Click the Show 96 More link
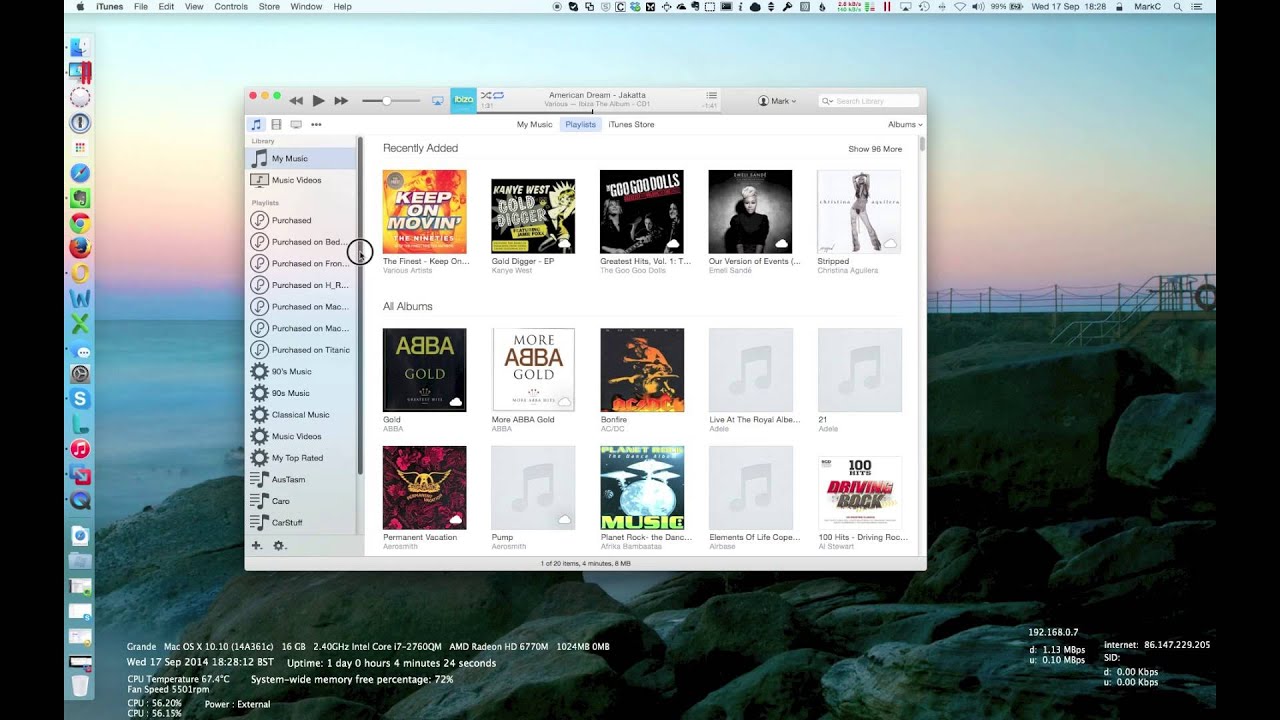Viewport: 1280px width, 720px height. pyautogui.click(x=875, y=149)
